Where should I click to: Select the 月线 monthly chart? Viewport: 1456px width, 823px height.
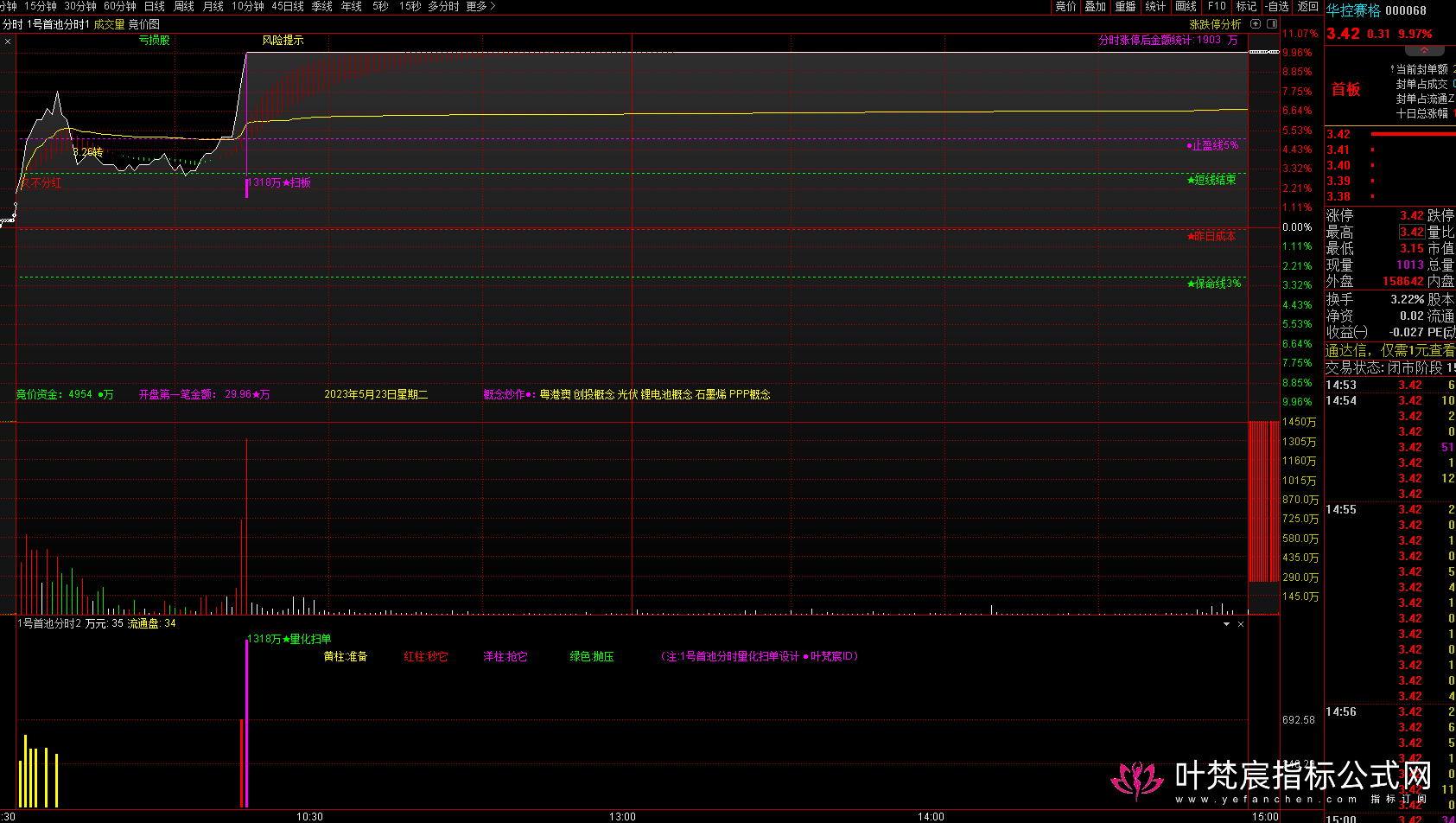[213, 6]
